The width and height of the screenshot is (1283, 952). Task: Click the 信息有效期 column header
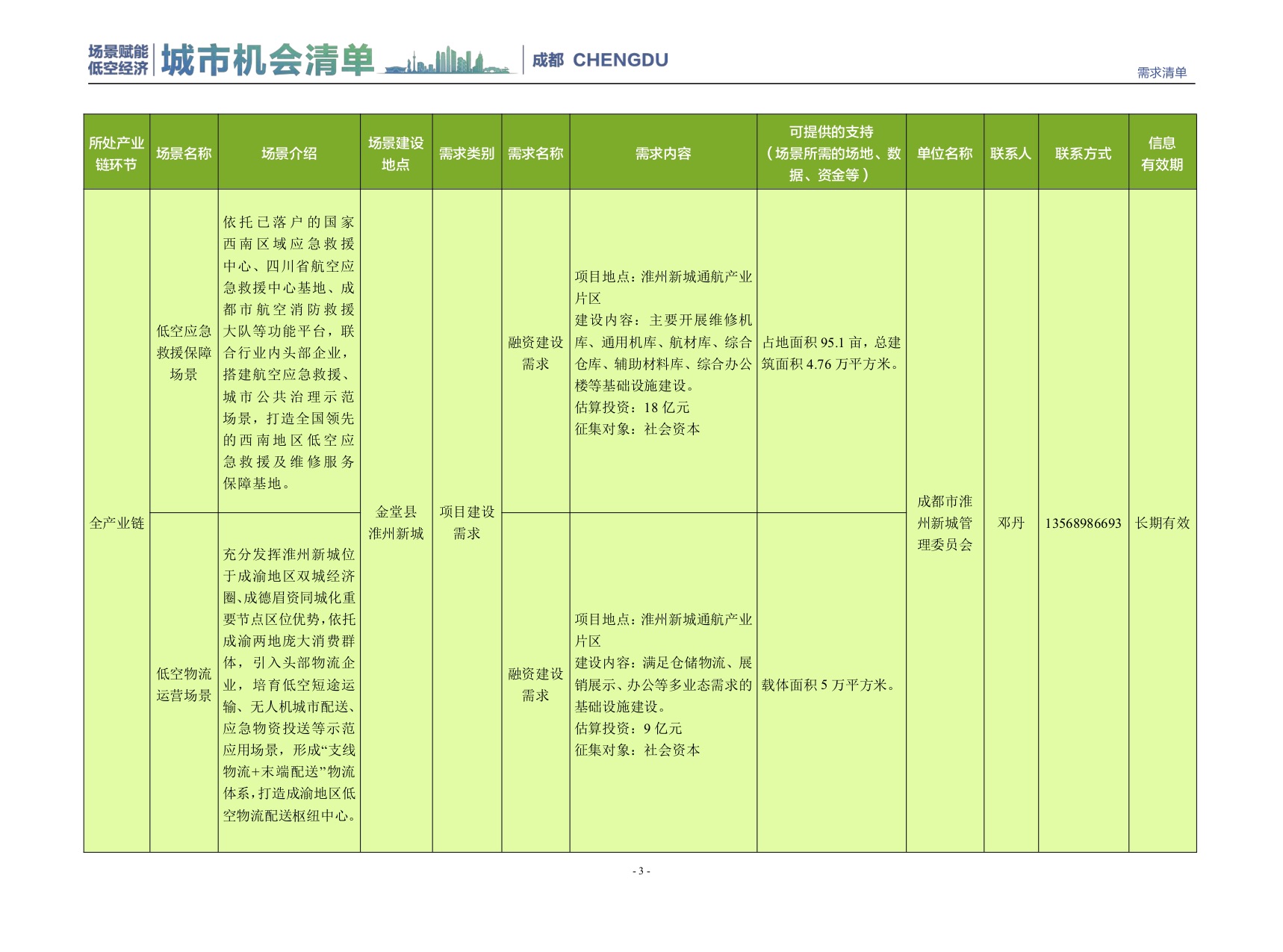click(1162, 153)
